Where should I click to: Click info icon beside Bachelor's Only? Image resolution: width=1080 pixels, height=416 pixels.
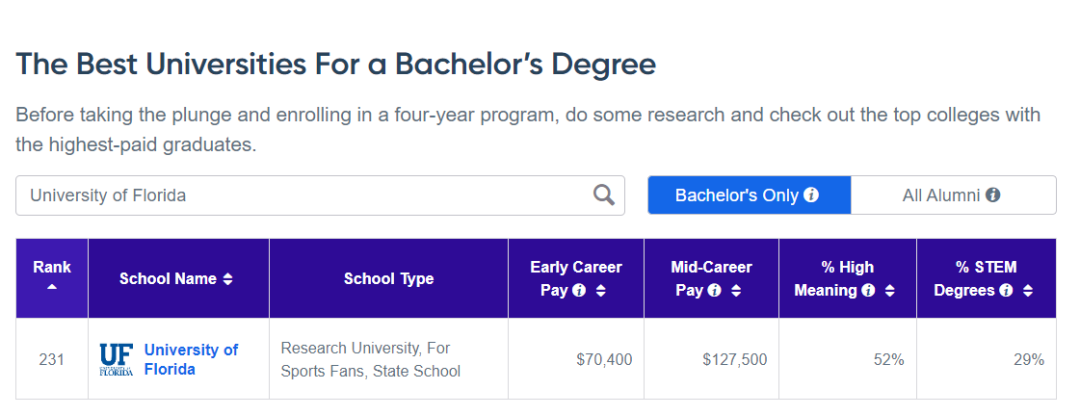[x=811, y=195]
